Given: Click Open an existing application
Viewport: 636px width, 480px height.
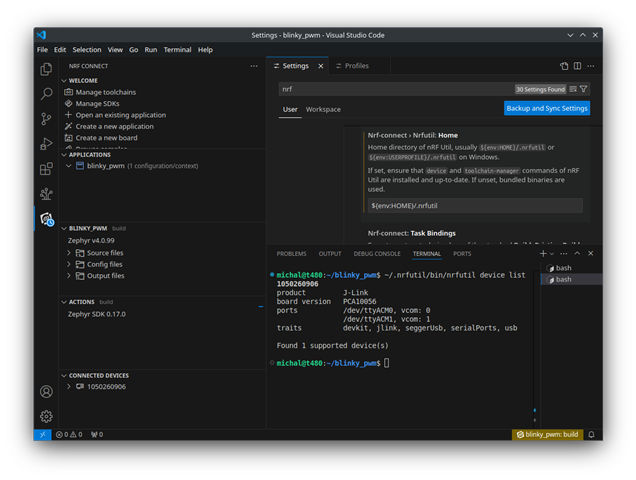Looking at the screenshot, I should pyautogui.click(x=120, y=115).
